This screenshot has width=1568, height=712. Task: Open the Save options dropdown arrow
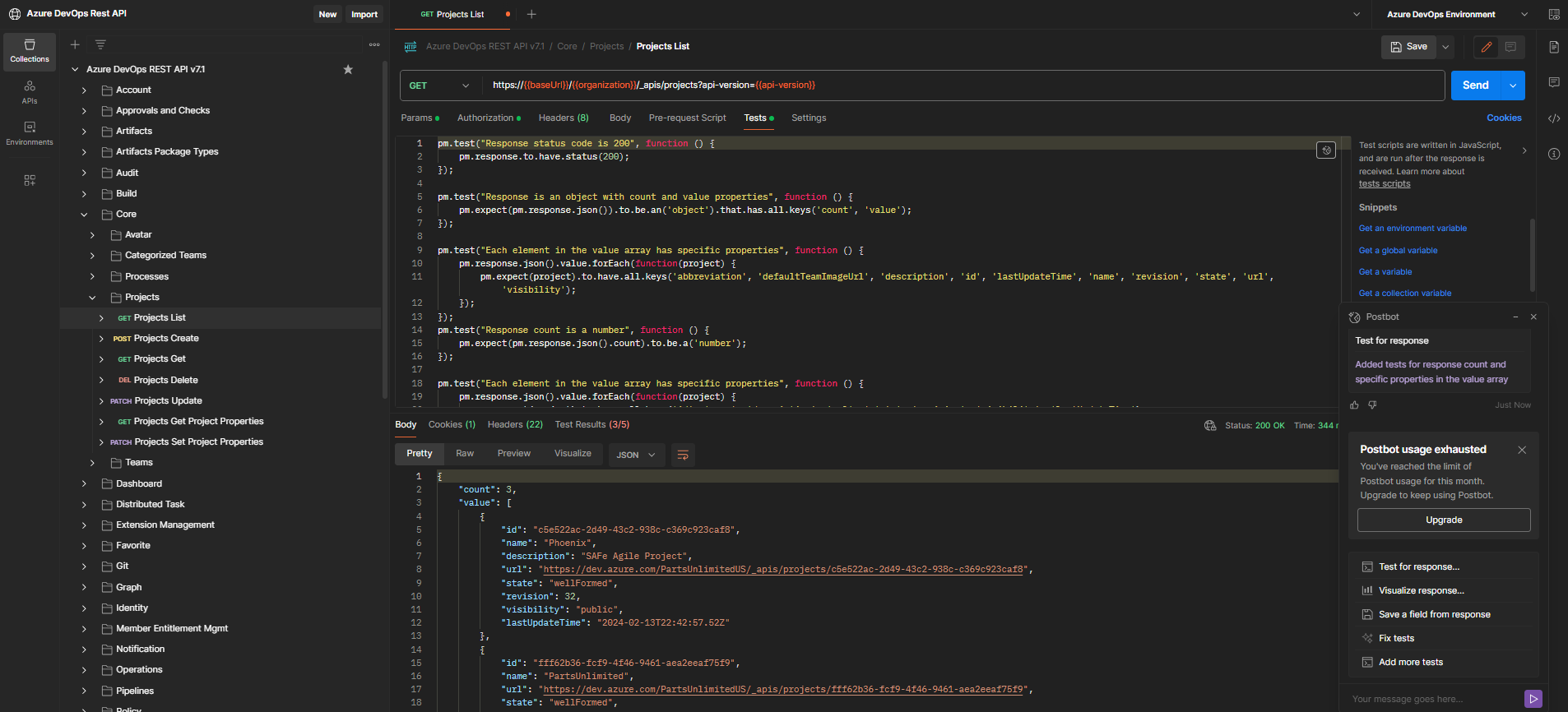point(1445,47)
